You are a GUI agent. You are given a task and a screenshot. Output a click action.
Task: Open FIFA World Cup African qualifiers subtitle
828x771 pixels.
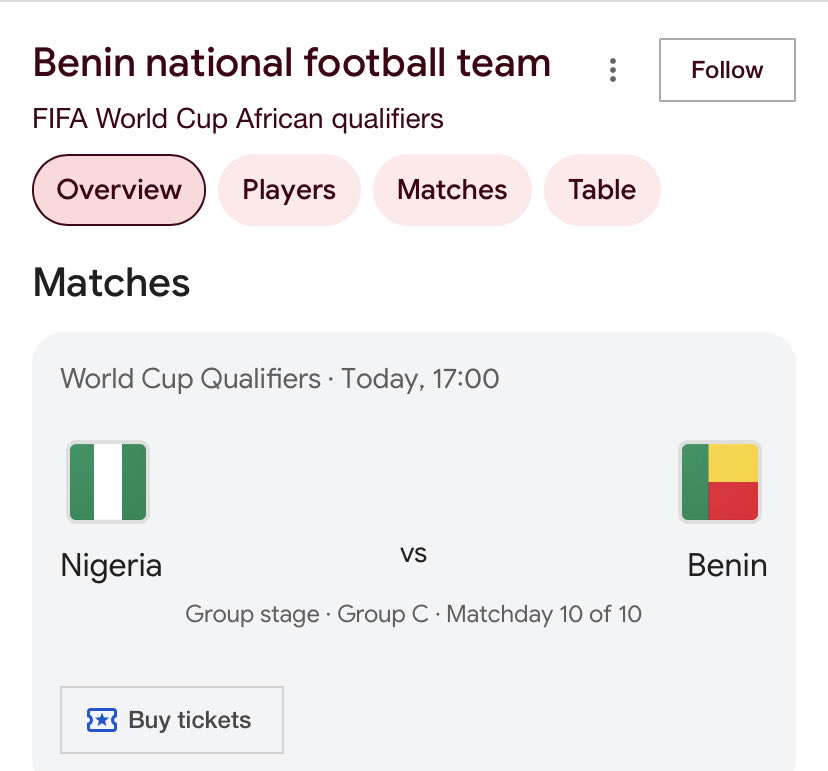pyautogui.click(x=238, y=120)
